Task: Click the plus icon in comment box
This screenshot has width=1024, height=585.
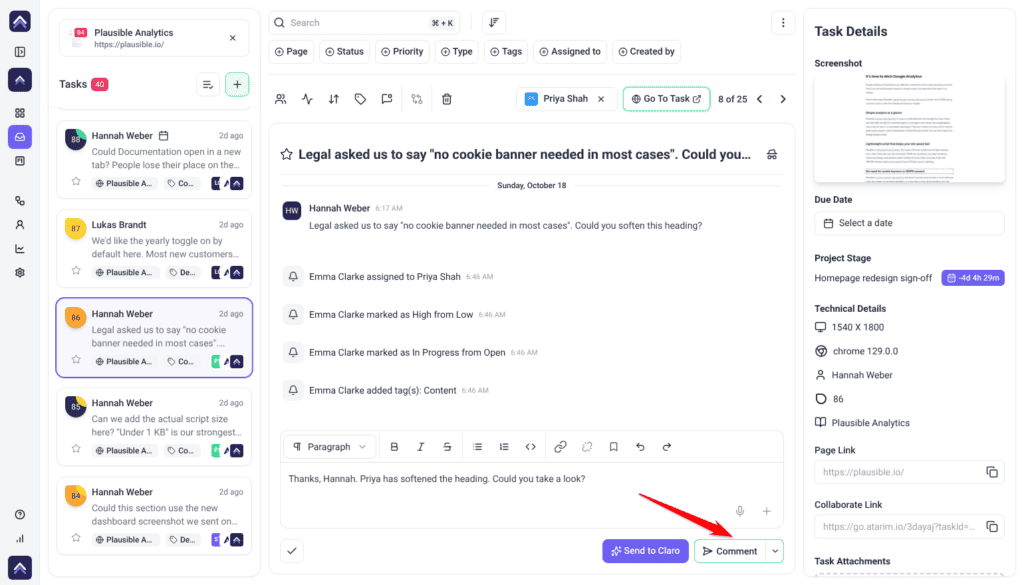Action: pyautogui.click(x=767, y=511)
